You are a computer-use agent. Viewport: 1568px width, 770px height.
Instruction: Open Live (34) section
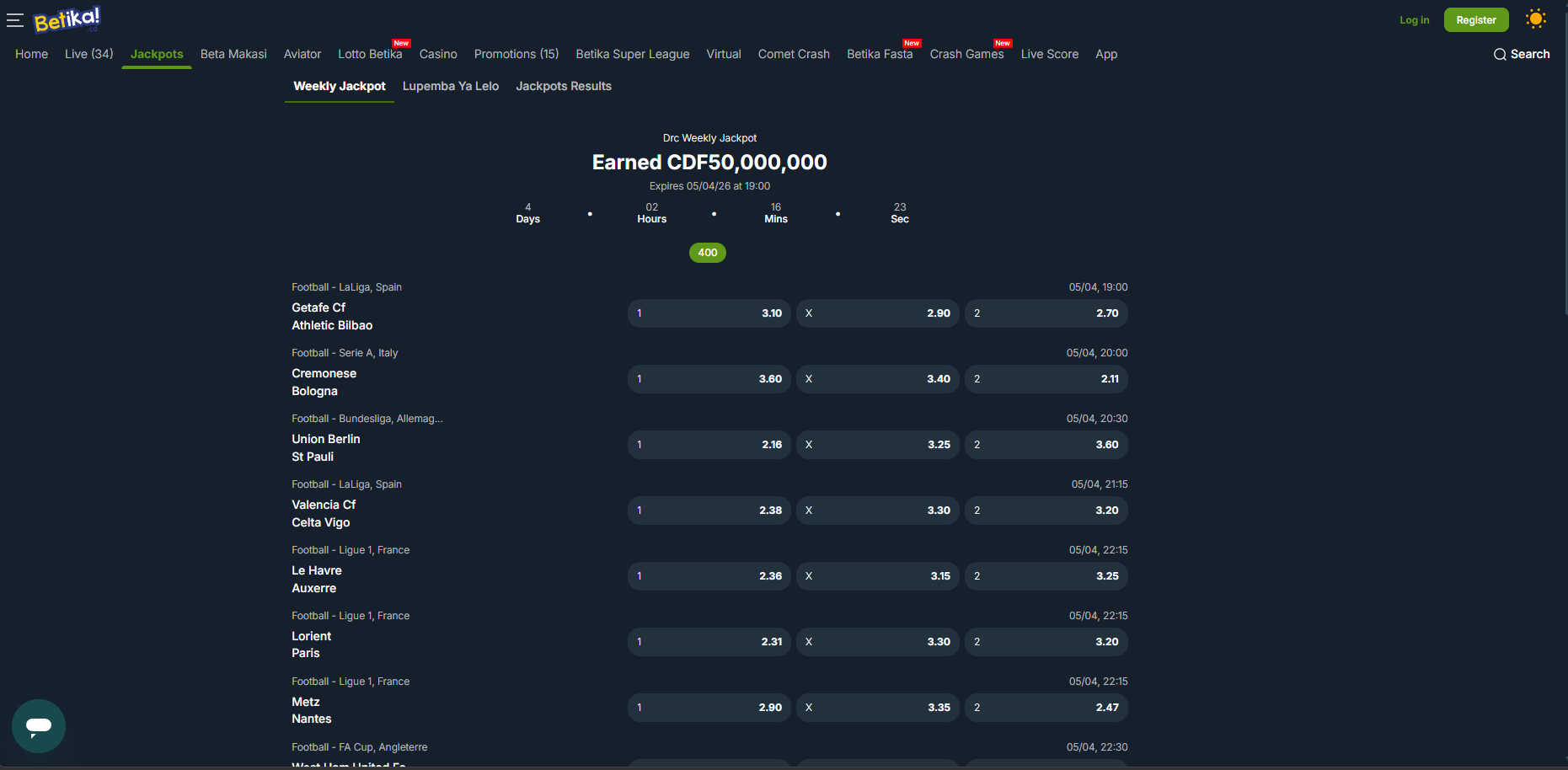coord(89,54)
